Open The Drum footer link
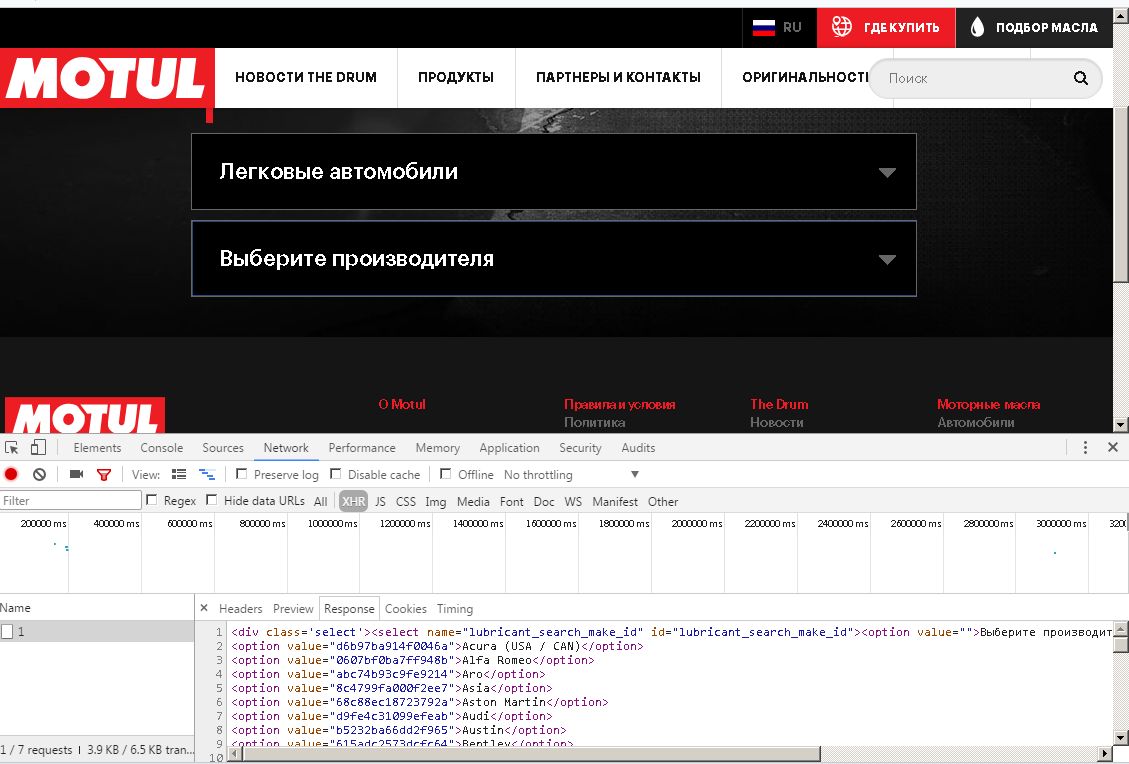This screenshot has width=1129, height=764. (779, 404)
